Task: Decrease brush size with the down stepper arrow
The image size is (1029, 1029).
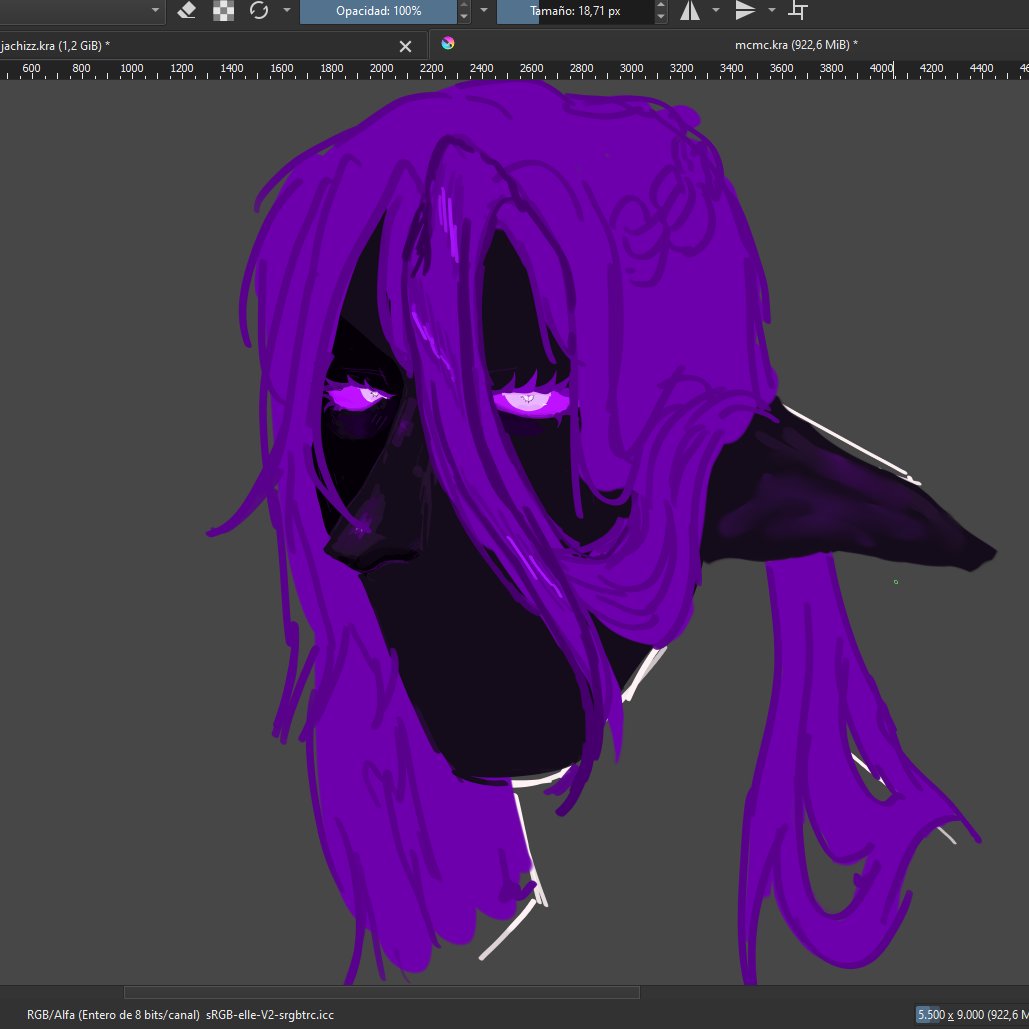Action: (661, 17)
